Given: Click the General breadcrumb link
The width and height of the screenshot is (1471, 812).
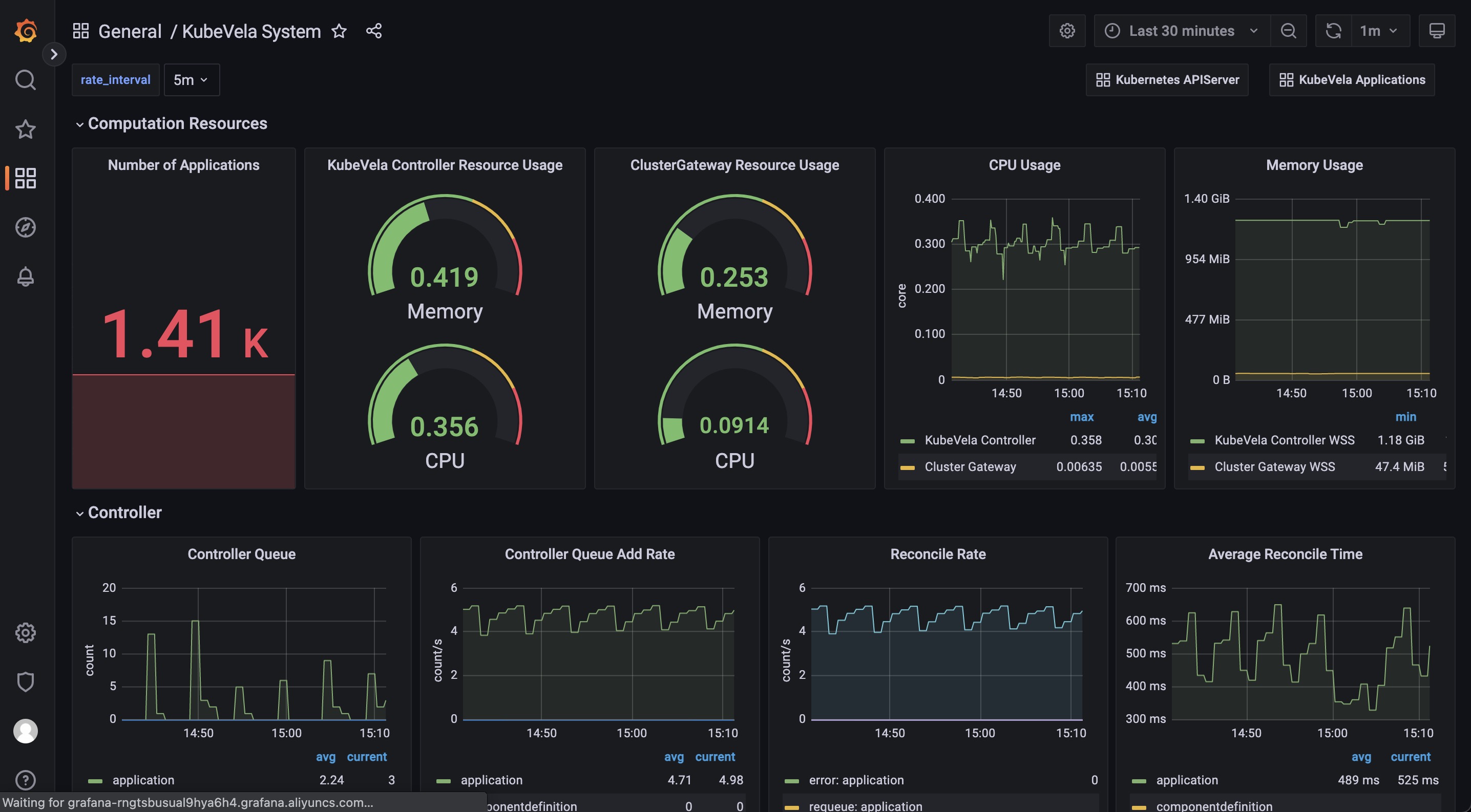Looking at the screenshot, I should tap(130, 31).
